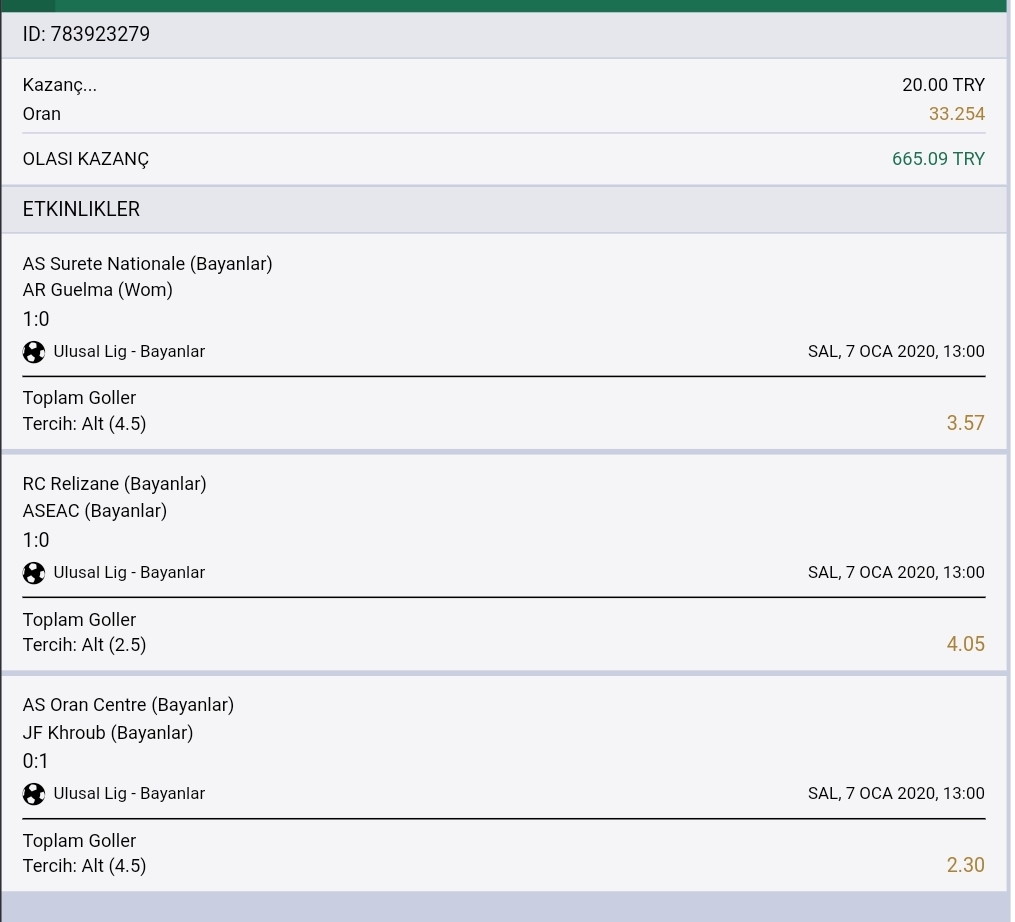Click the possible winnings 665.09 TRY
Image resolution: width=1015 pixels, height=922 pixels.
(938, 159)
